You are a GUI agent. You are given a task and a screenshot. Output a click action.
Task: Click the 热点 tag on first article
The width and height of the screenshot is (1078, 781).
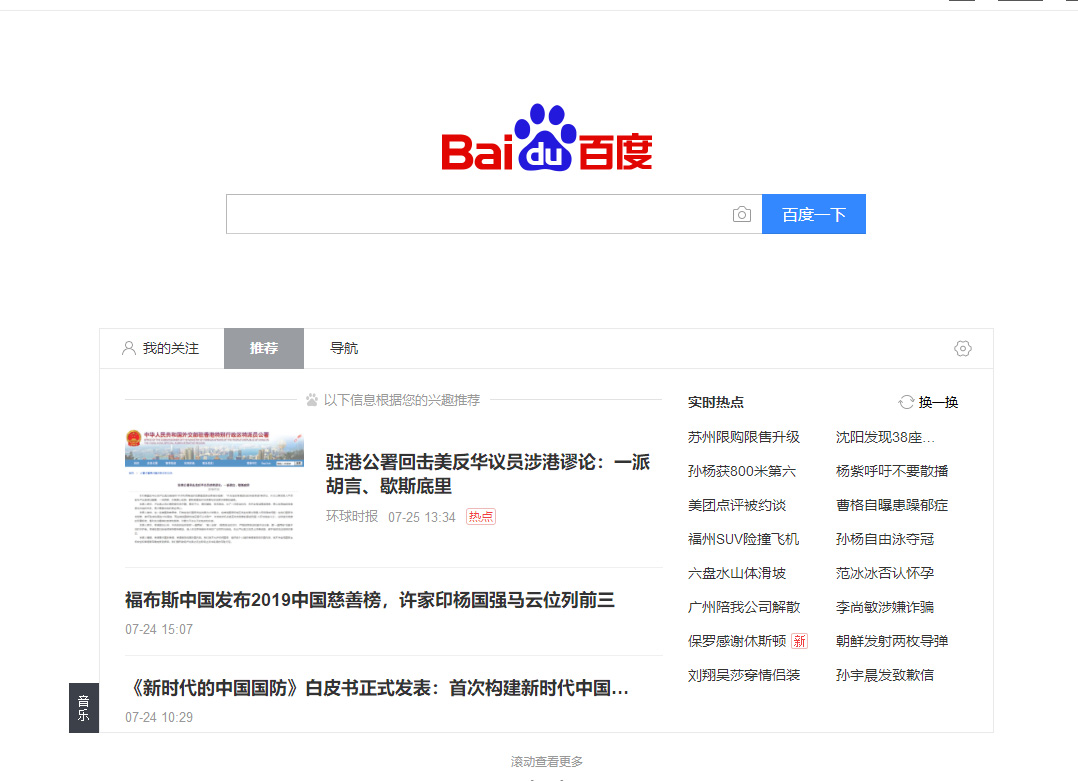481,517
